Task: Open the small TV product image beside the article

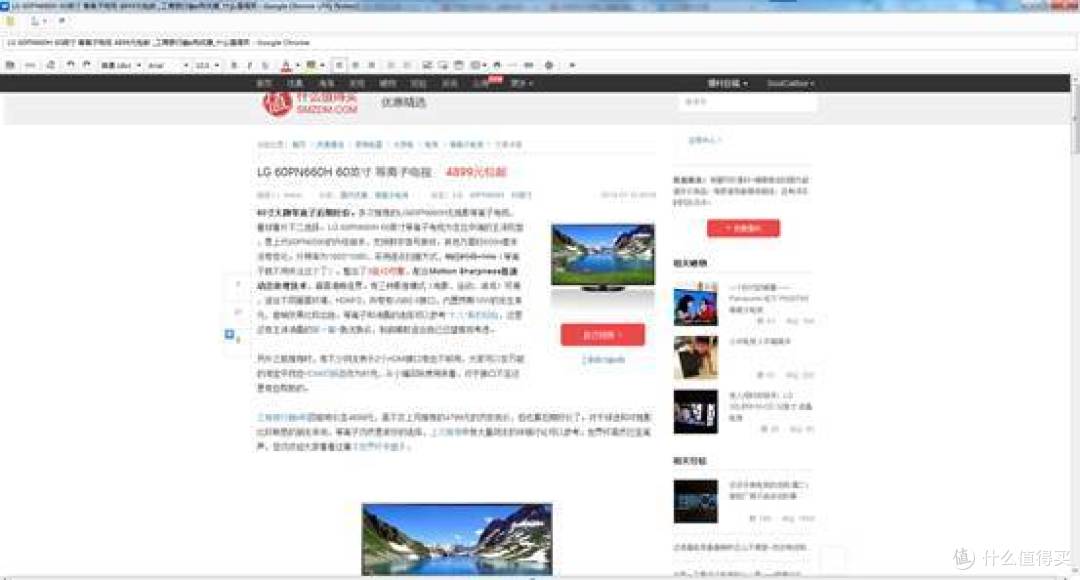Action: point(603,256)
